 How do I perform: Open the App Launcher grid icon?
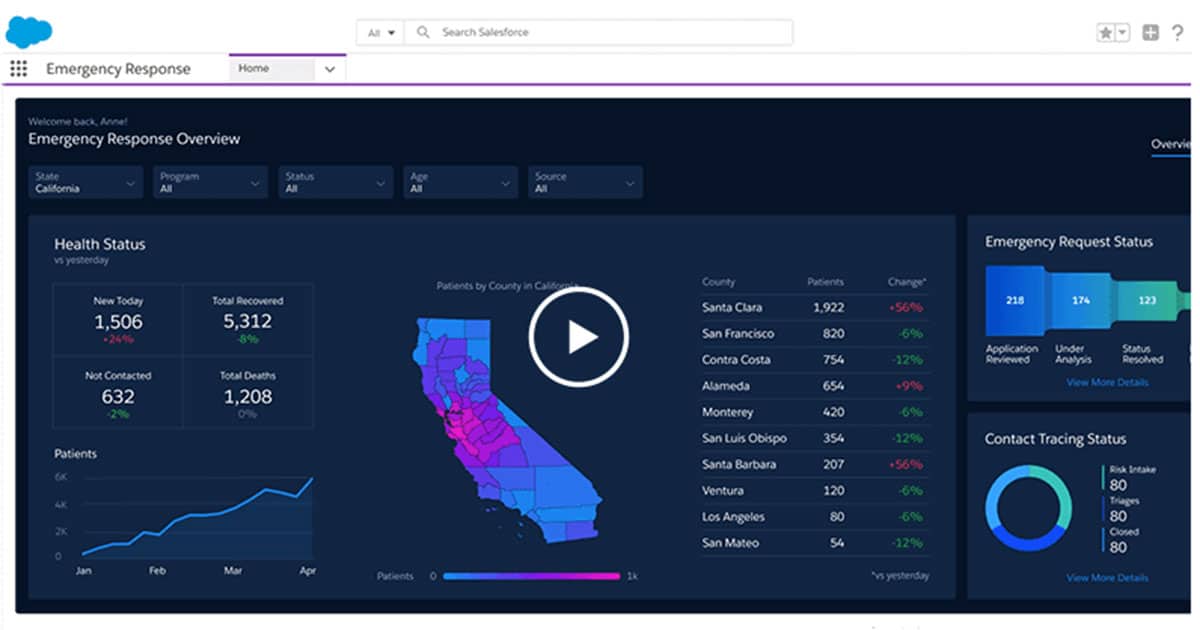pos(18,69)
